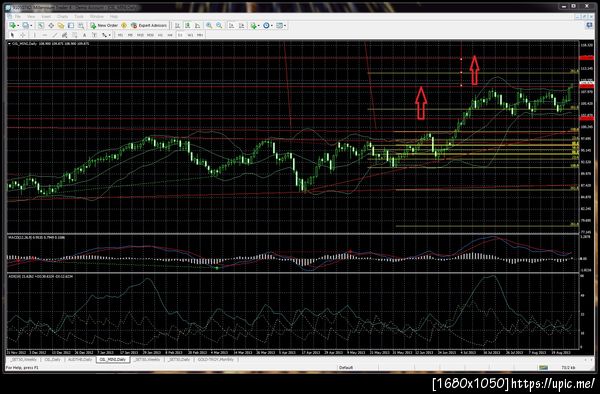Expand the Profiles dropdown arrow
The height and width of the screenshot is (394, 600).
point(31,26)
